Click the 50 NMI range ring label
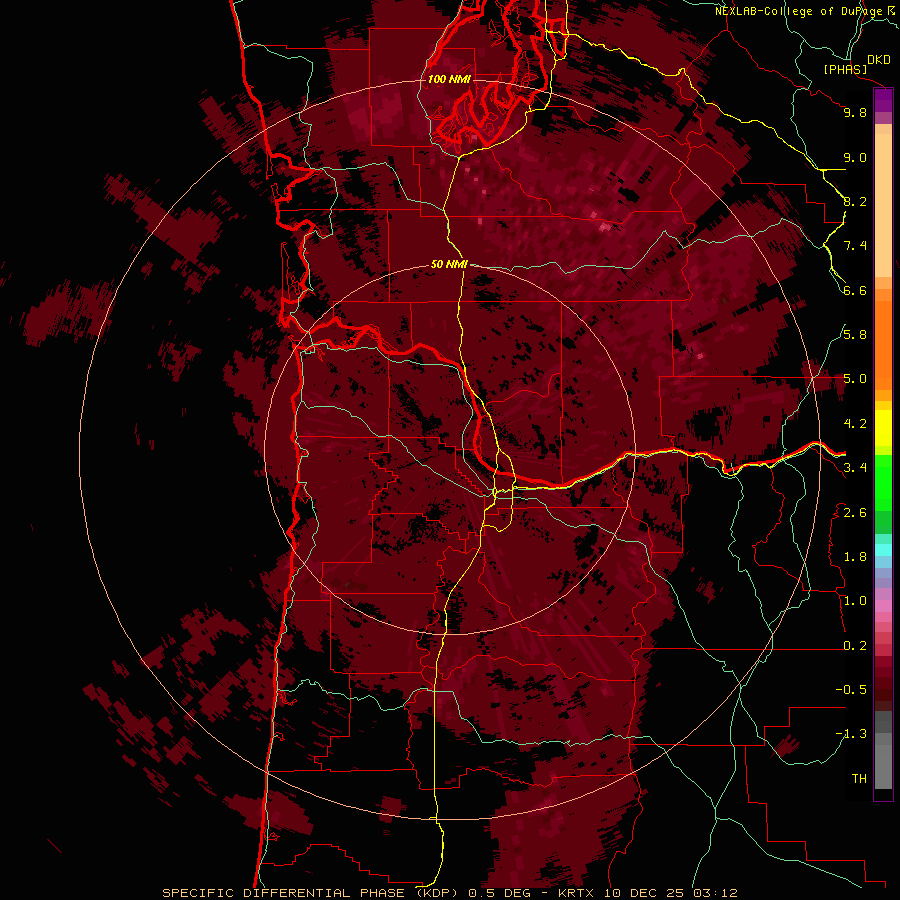 (x=449, y=264)
